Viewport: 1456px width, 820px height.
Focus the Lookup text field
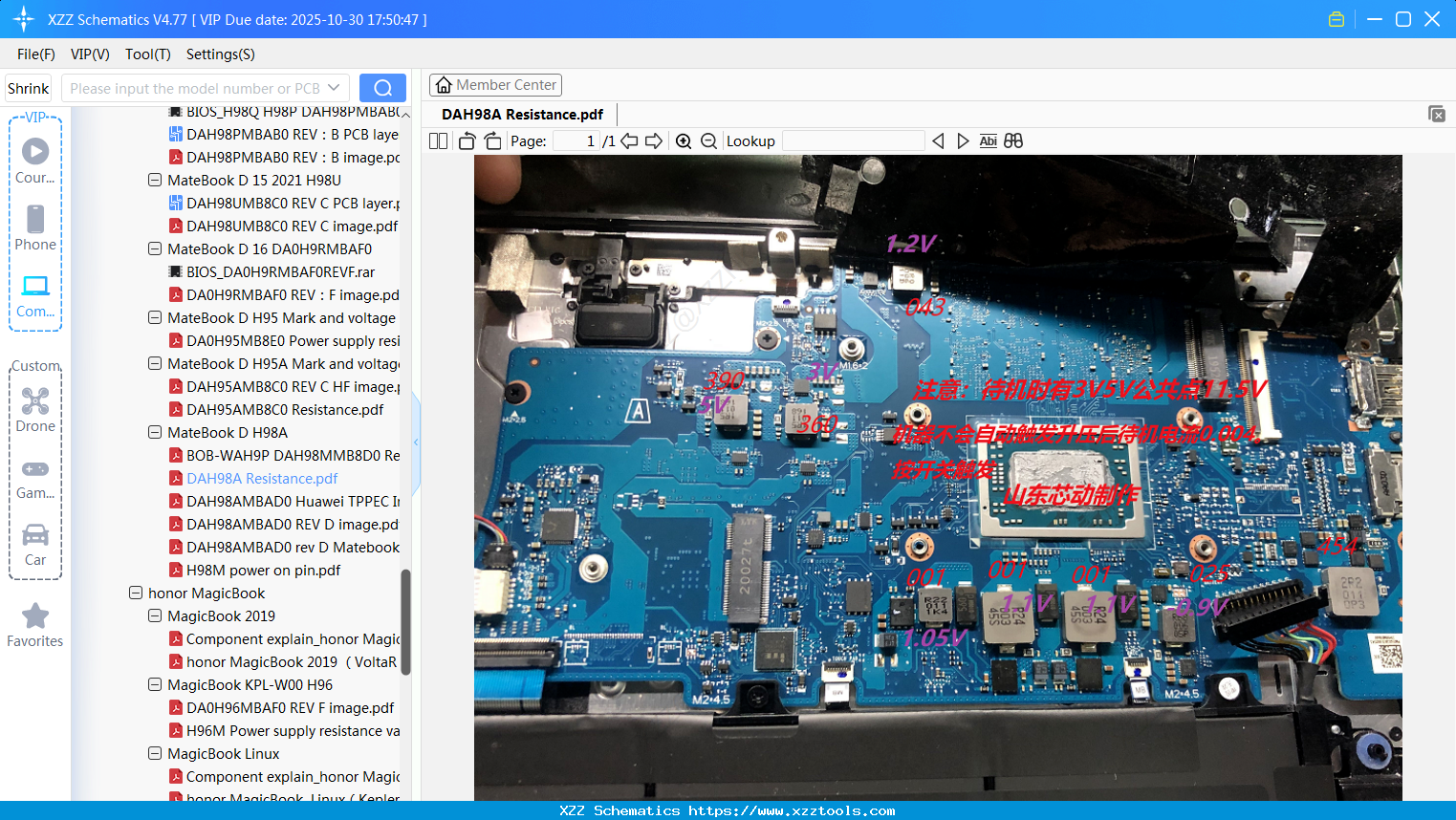coord(853,140)
